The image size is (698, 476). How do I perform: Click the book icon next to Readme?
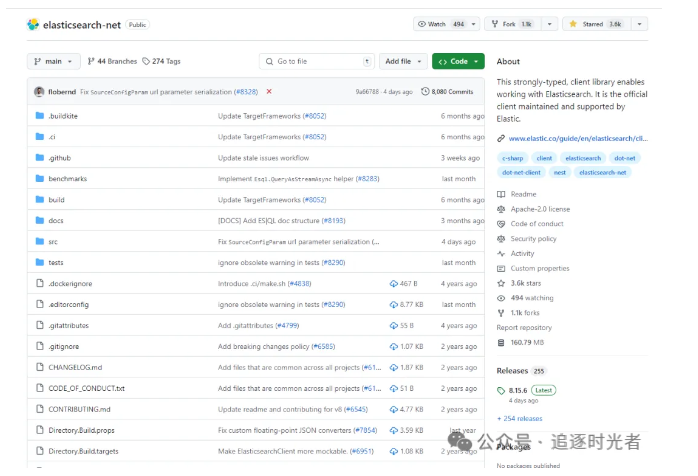[x=501, y=194]
